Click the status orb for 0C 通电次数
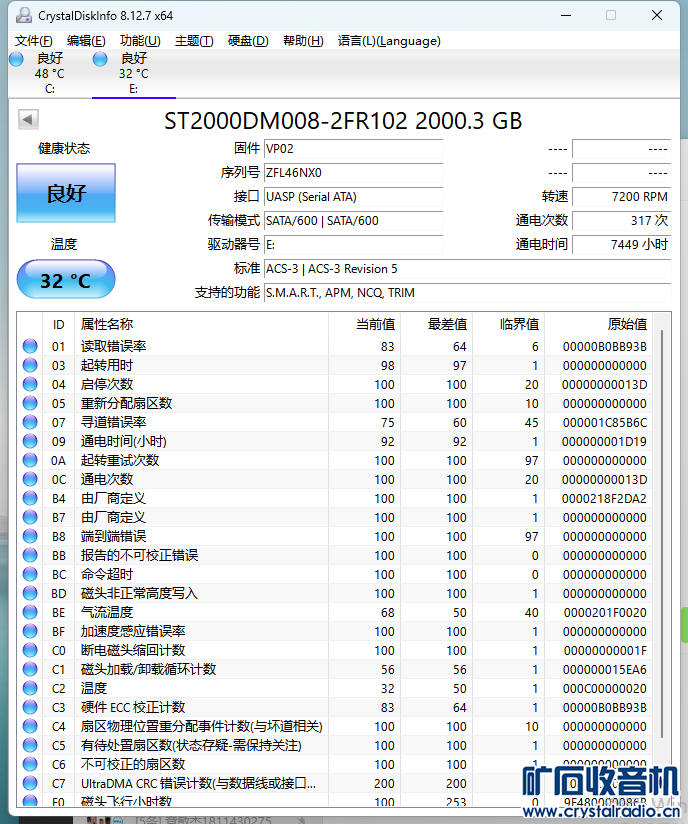Viewport: 688px width, 824px height. click(x=30, y=479)
